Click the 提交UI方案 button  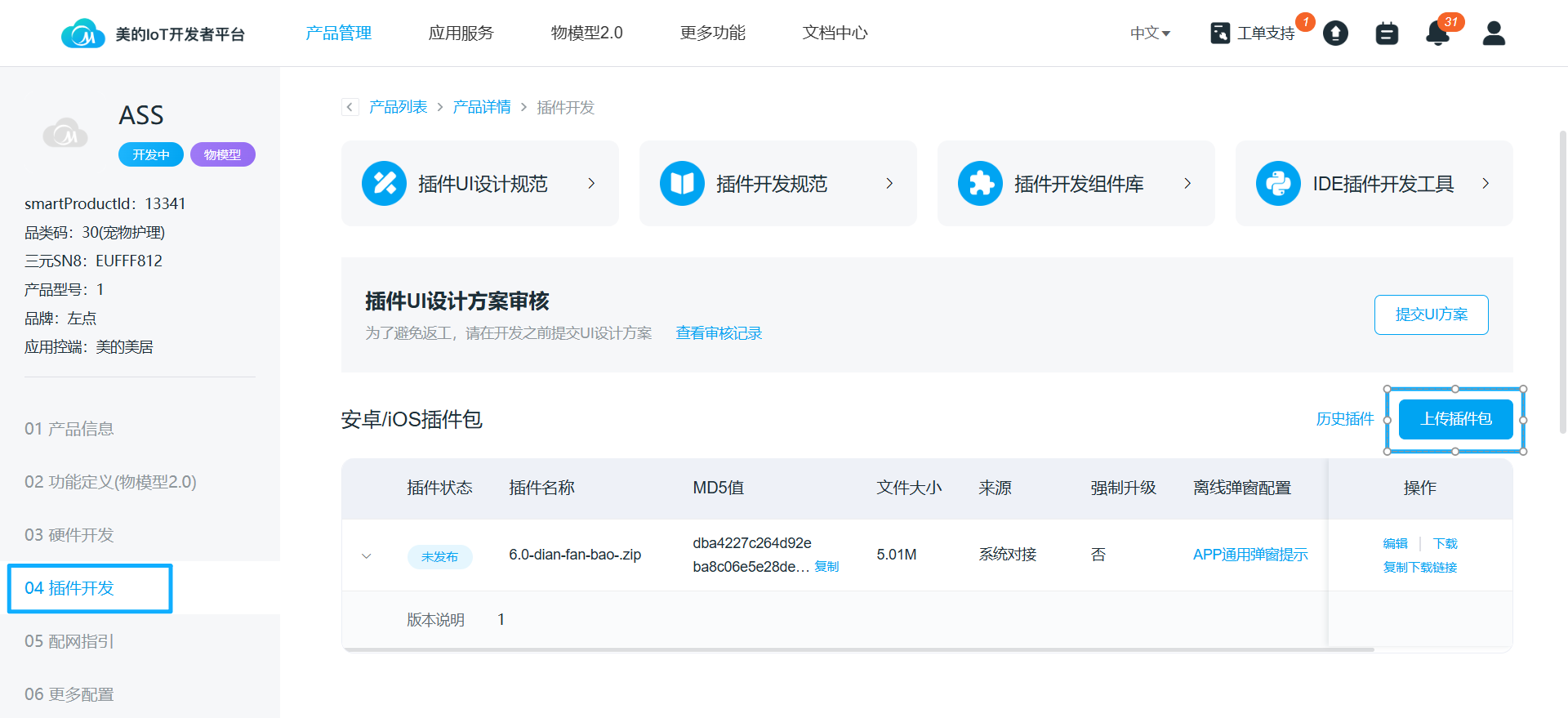1431,314
